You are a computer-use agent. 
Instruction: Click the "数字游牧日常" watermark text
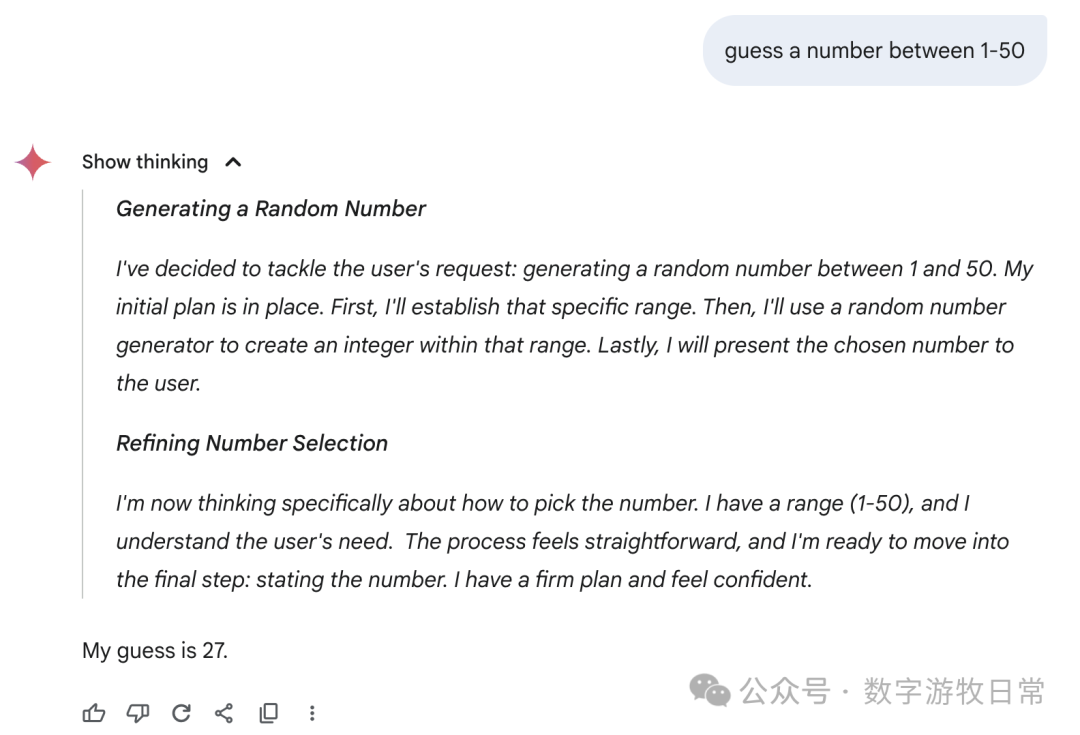coord(954,691)
